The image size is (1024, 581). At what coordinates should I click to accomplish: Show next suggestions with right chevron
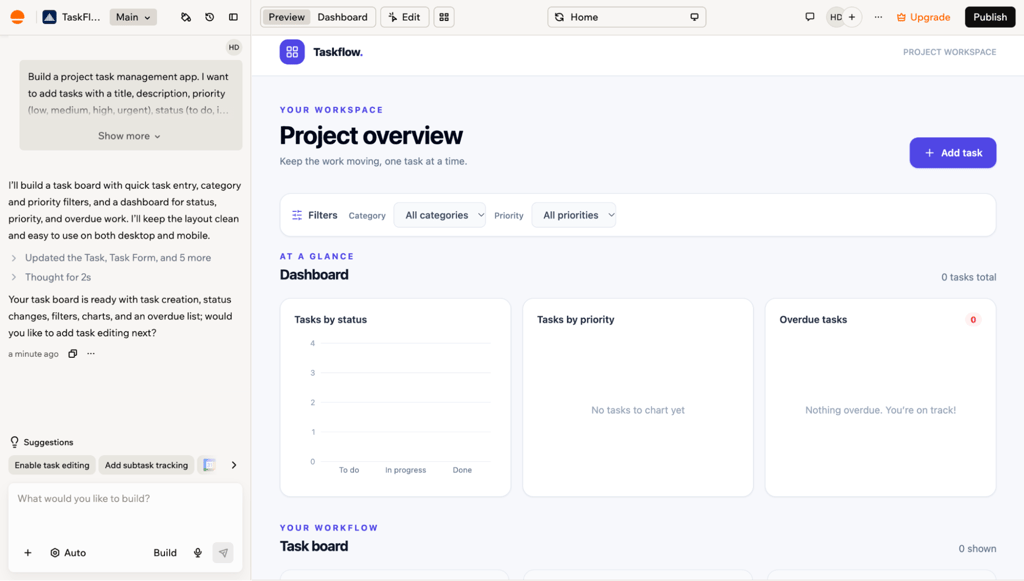(x=234, y=465)
